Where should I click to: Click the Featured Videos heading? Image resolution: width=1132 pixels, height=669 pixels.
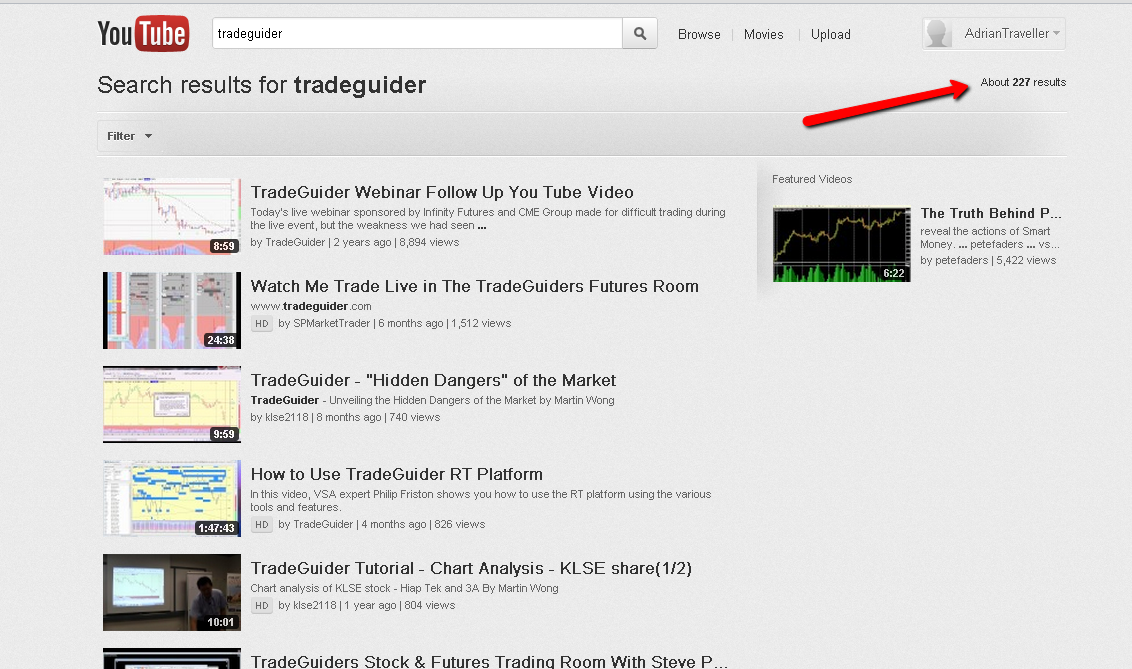[x=812, y=179]
